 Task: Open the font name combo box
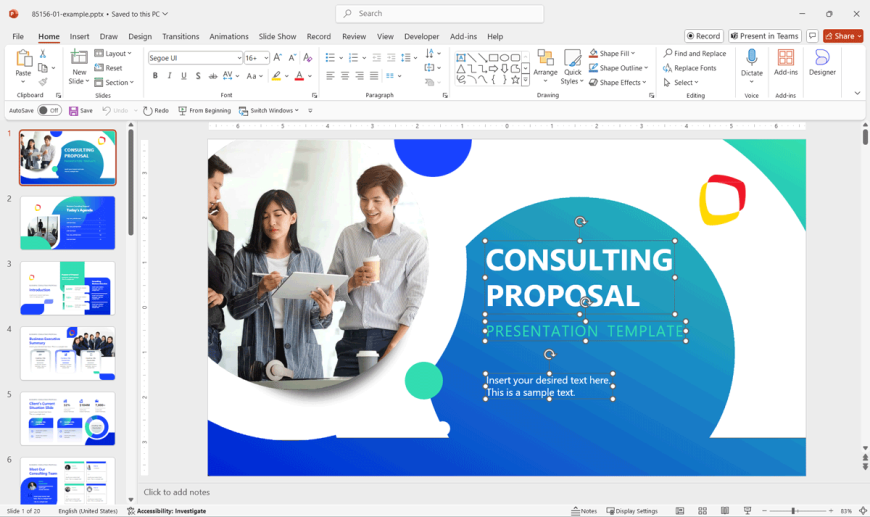point(195,58)
